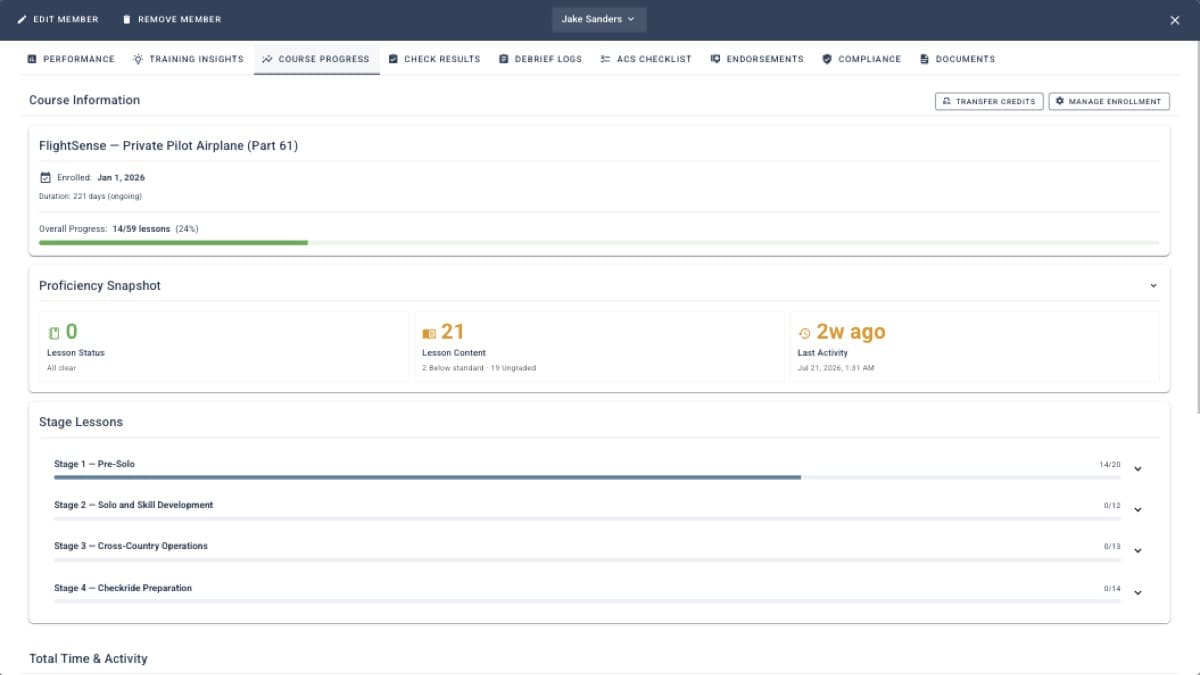Screen dimensions: 1200x675
Task: View the Compliance tab
Action: tap(861, 59)
